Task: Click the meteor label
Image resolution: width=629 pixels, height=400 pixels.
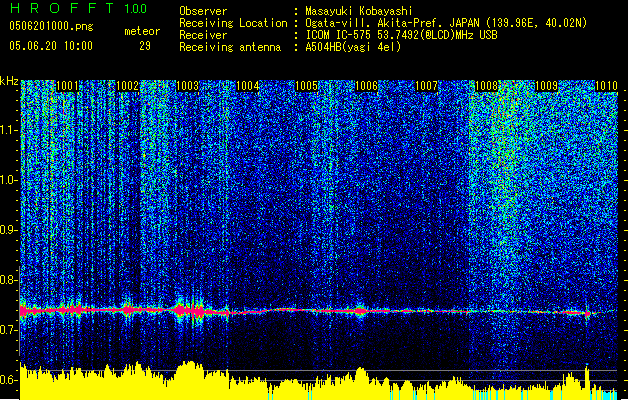Action: [142, 31]
